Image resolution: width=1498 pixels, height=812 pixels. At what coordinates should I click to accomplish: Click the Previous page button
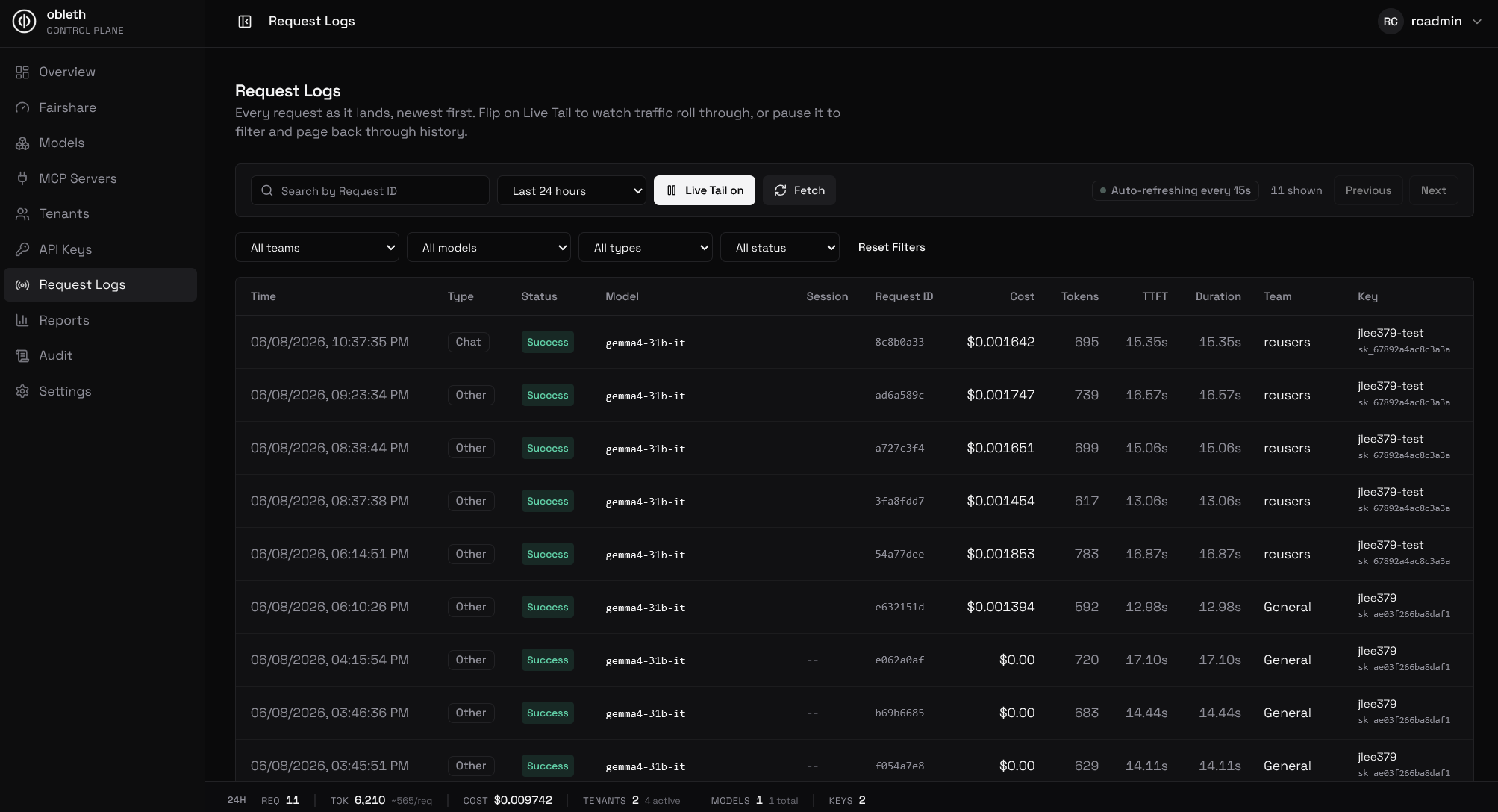tap(1368, 190)
